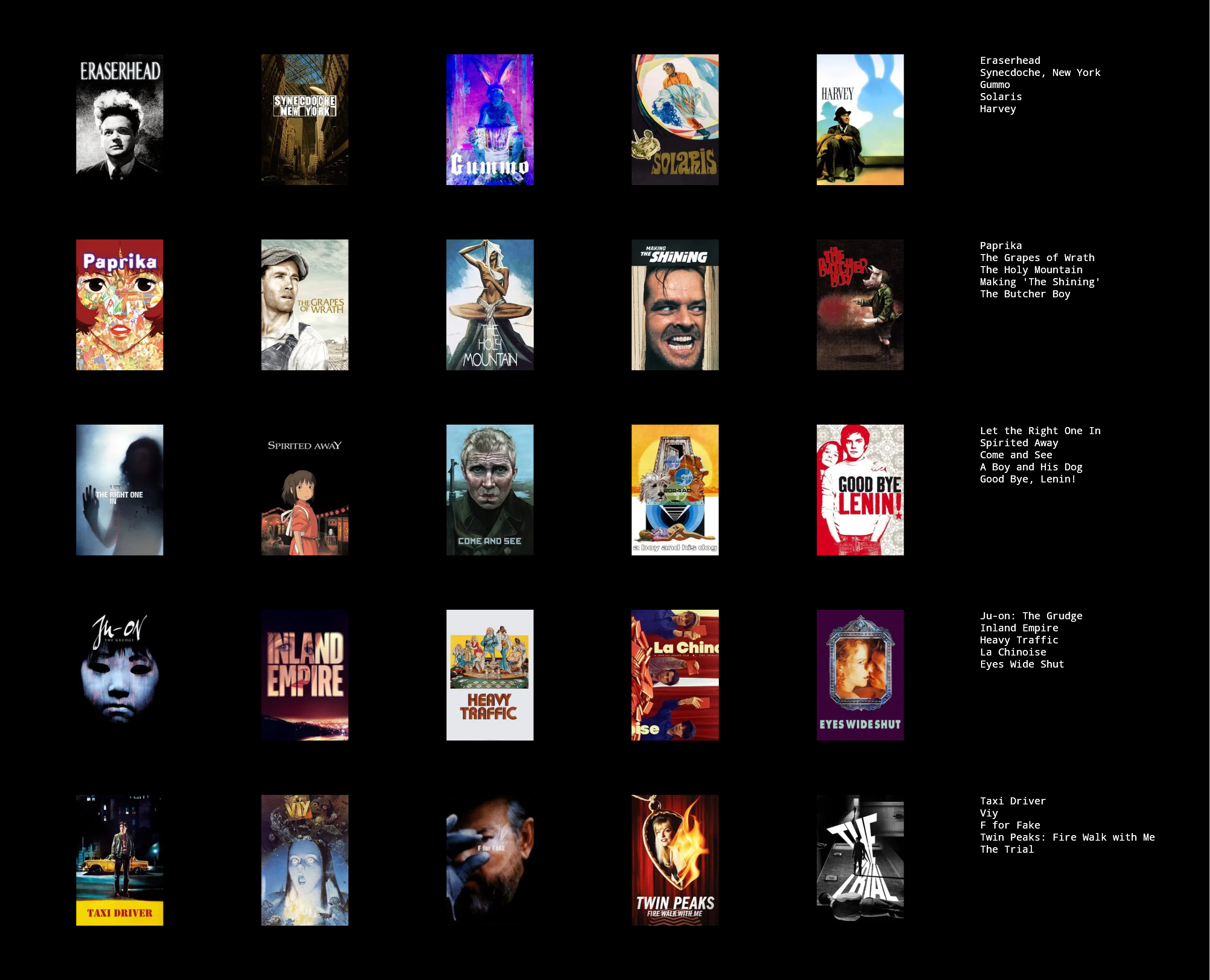Select 'Ju-on: The Grudge' list text
The width and height of the screenshot is (1210, 980).
pos(1031,616)
